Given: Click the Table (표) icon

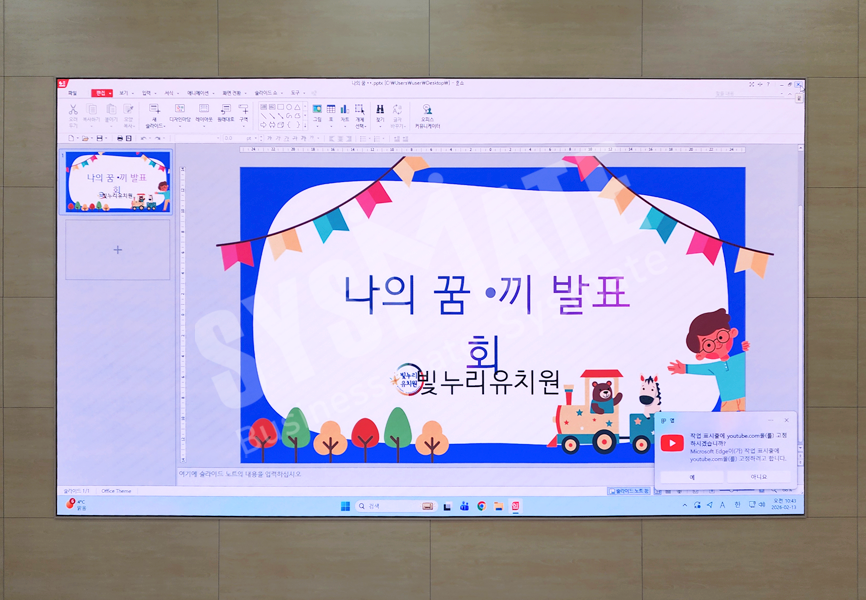Looking at the screenshot, I should click(331, 110).
